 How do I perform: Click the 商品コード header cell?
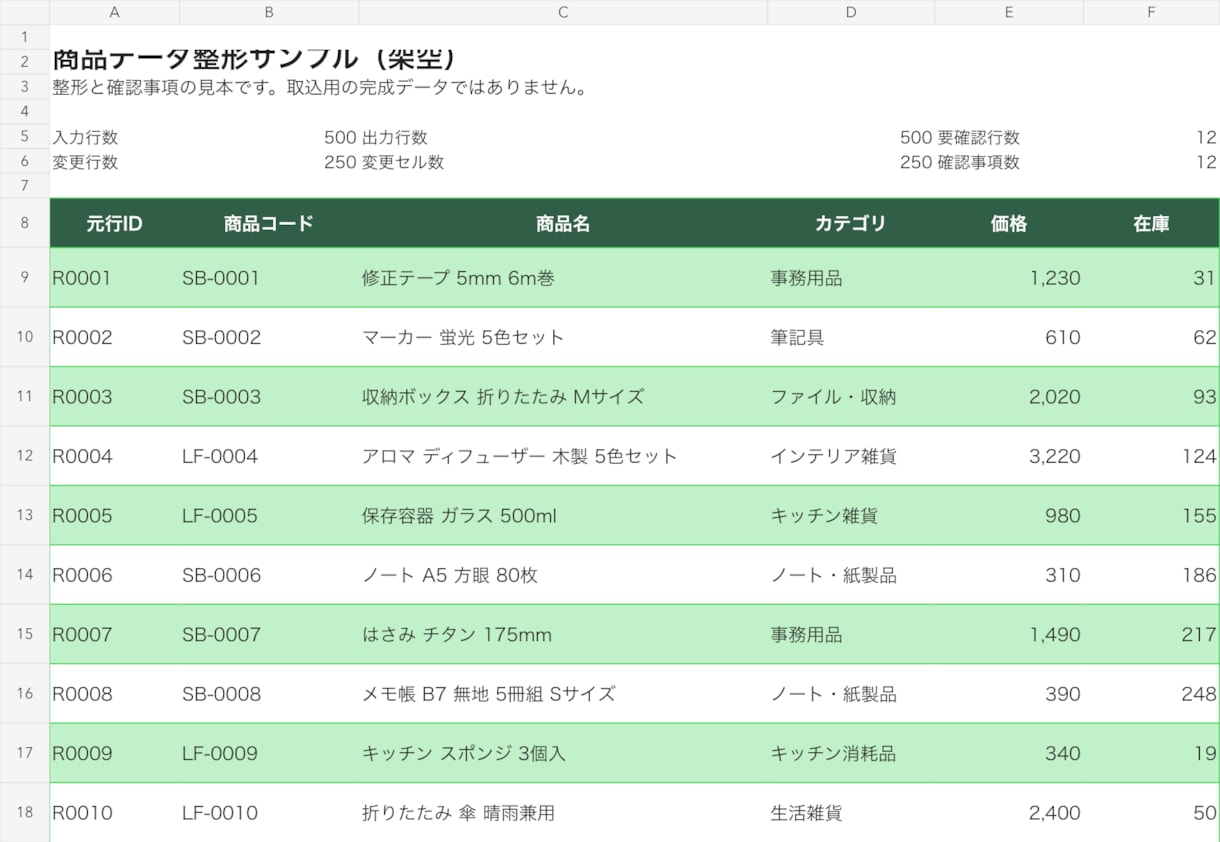[269, 223]
